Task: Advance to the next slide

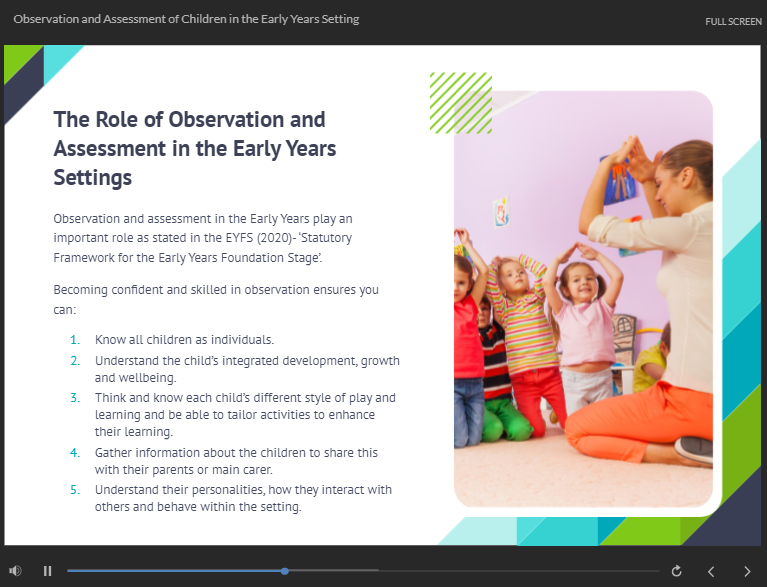Action: click(x=747, y=571)
